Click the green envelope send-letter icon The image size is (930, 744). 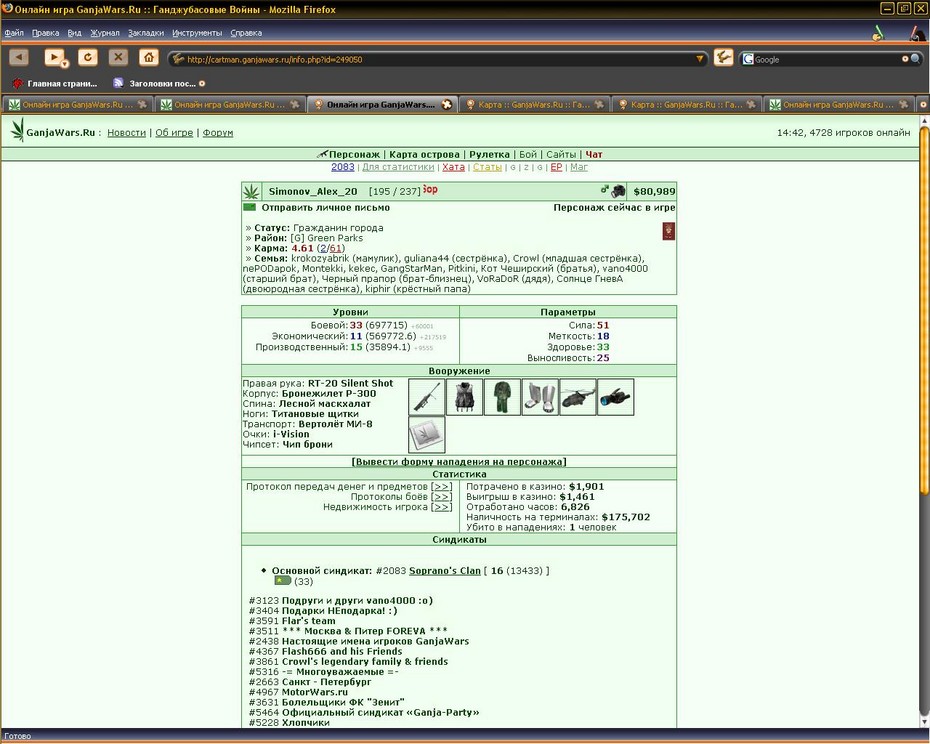pos(249,207)
